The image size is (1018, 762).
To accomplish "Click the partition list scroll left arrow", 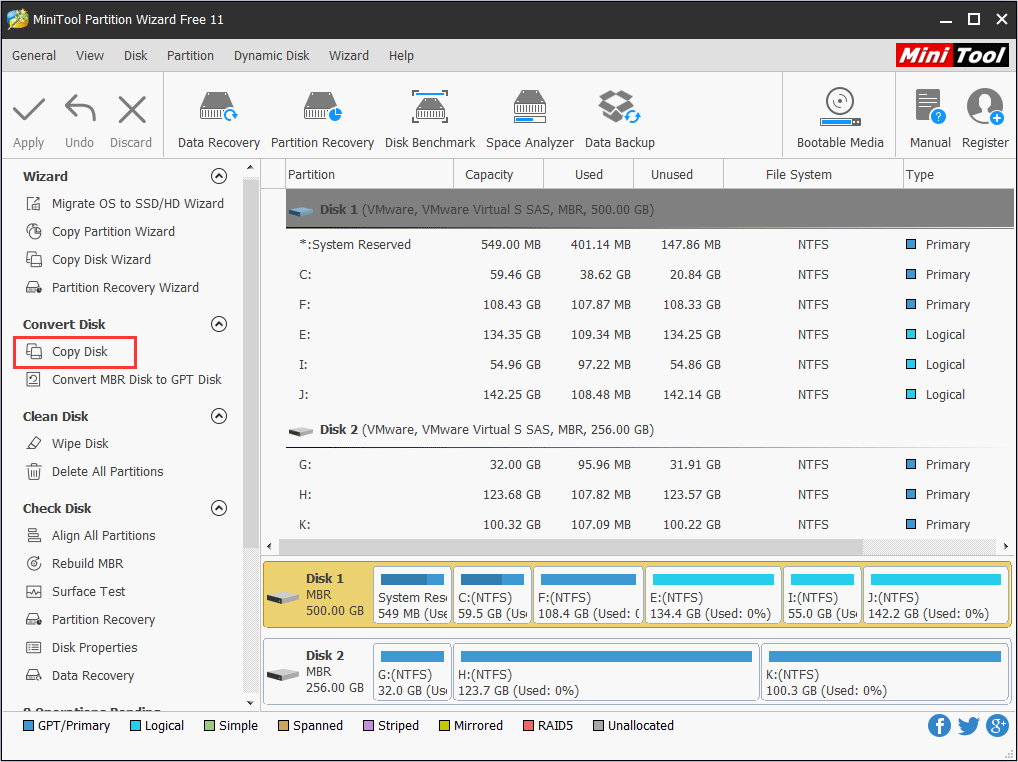I will pos(270,547).
